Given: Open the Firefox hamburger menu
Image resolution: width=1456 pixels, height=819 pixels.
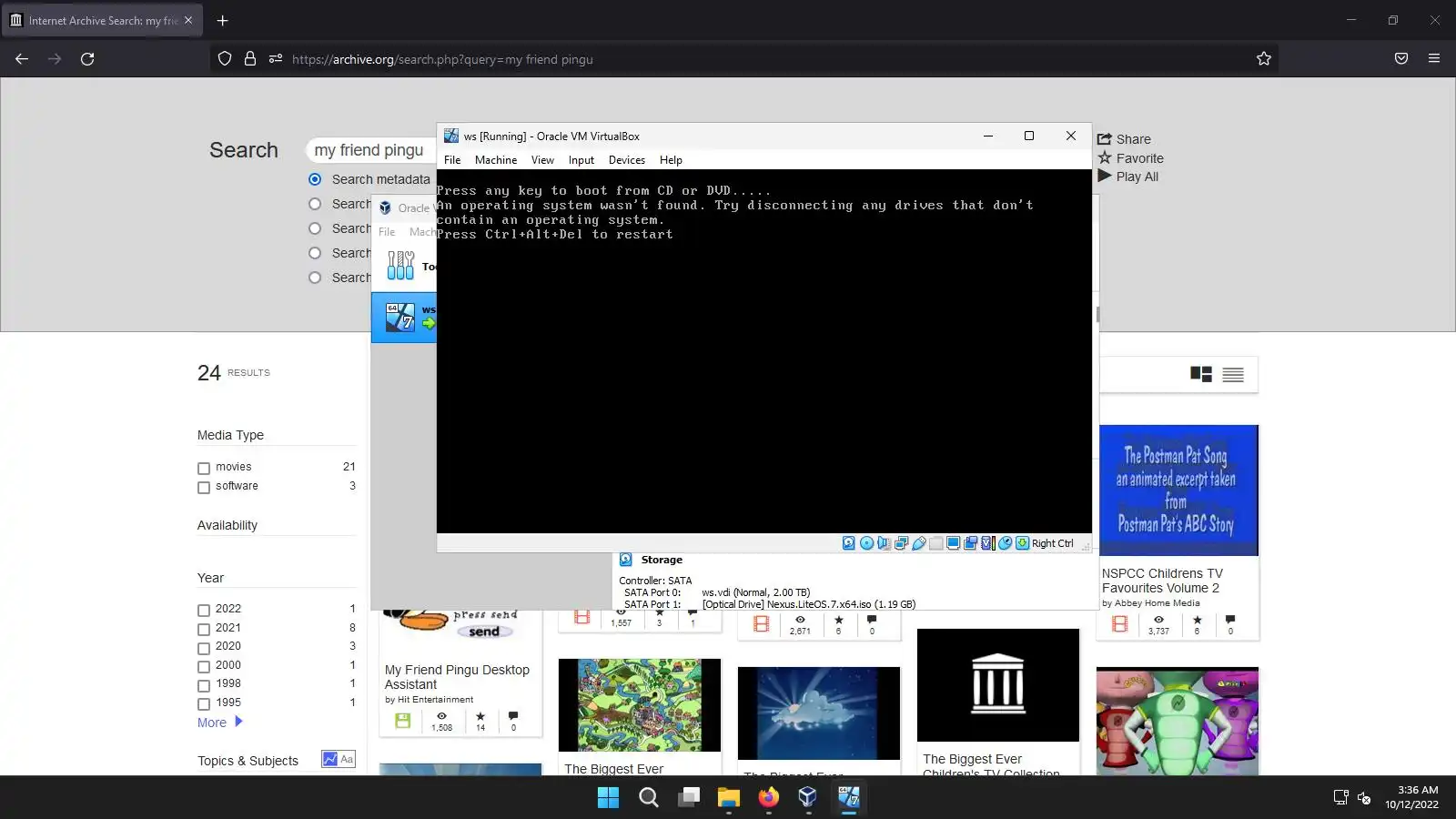Looking at the screenshot, I should tap(1434, 59).
